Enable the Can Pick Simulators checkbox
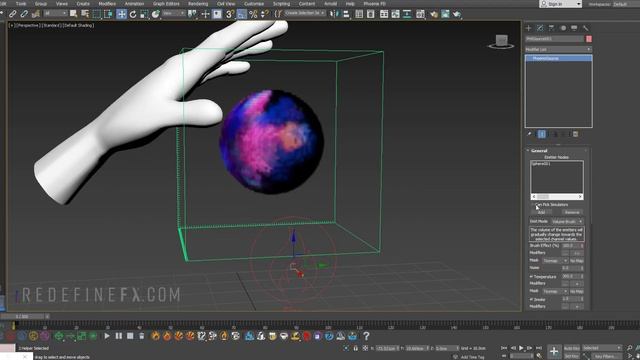 [533, 204]
